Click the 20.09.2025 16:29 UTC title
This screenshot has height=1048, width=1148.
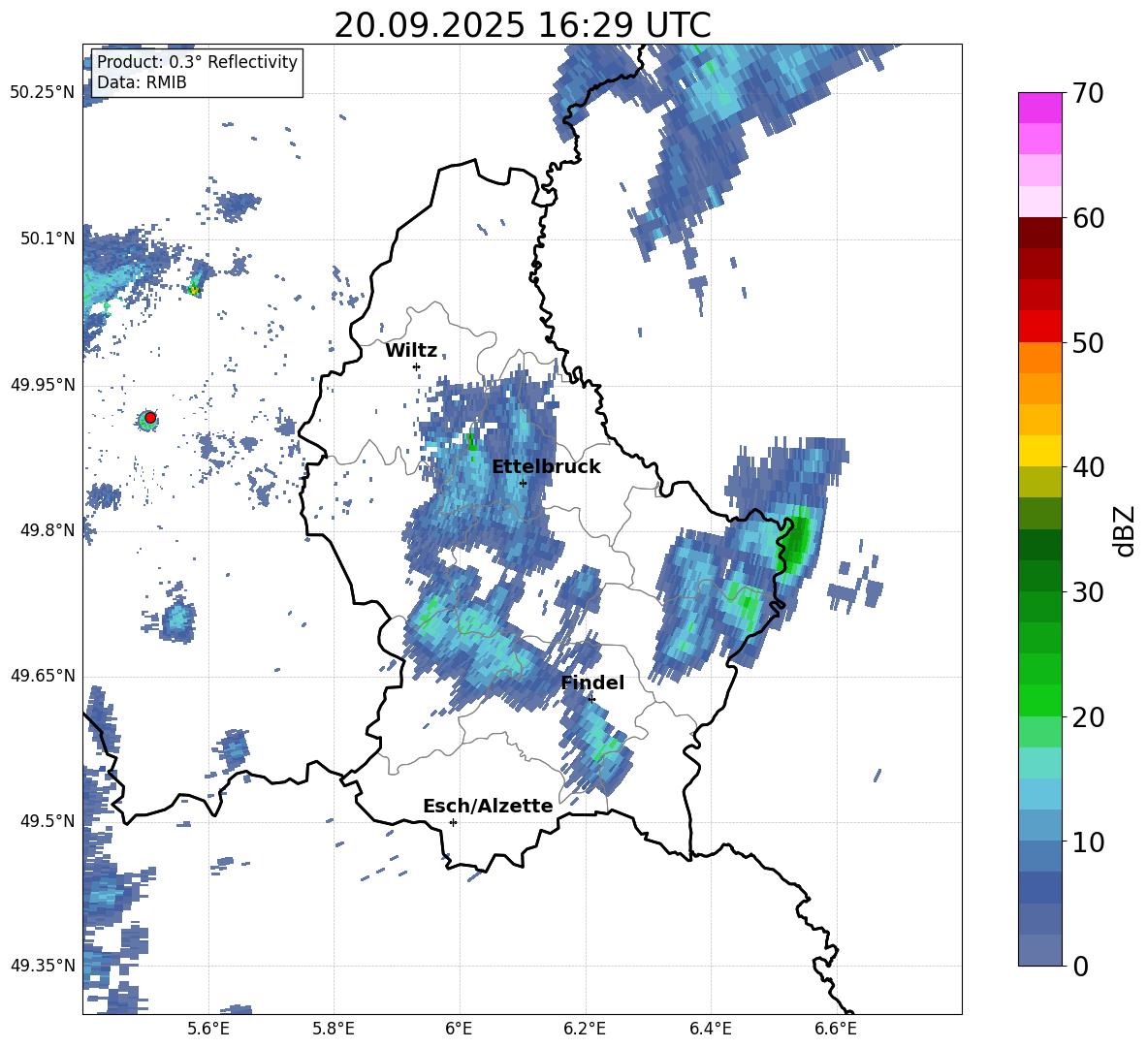tap(522, 25)
